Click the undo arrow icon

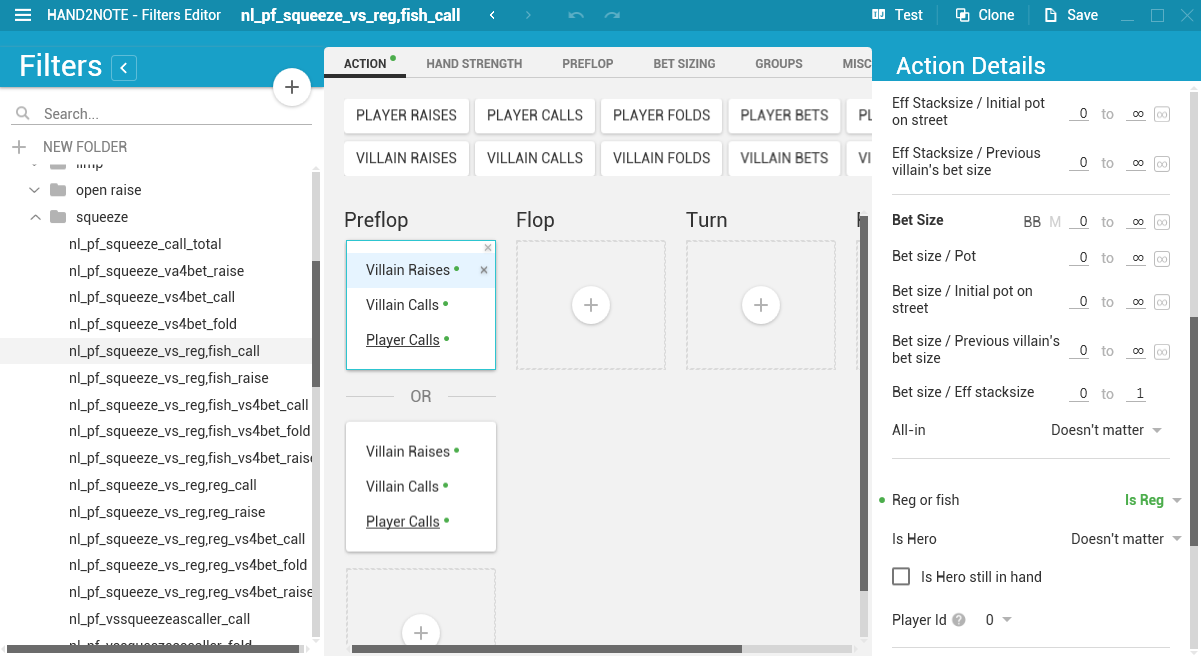click(575, 15)
